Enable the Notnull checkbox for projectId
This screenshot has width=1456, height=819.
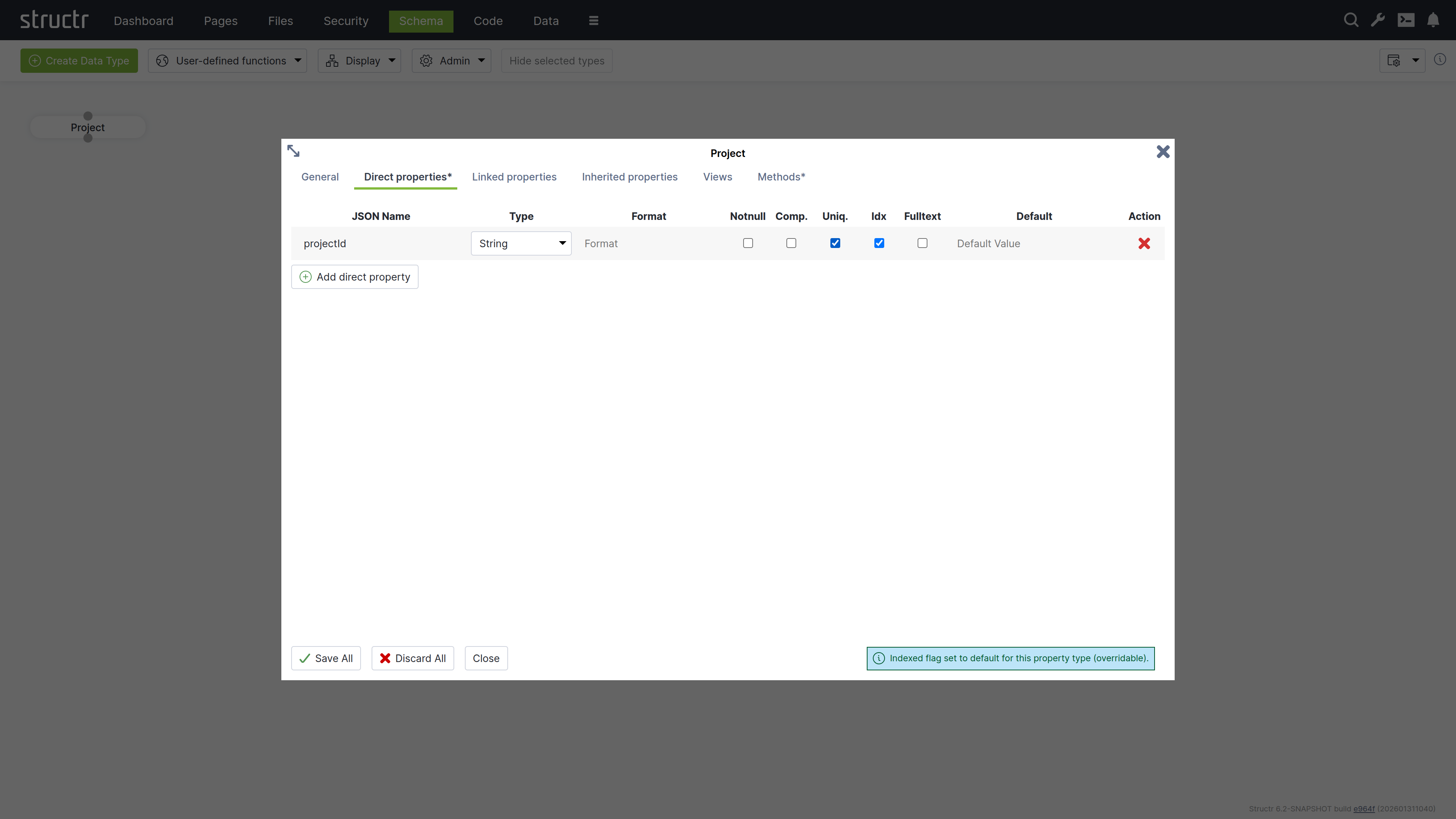748,243
